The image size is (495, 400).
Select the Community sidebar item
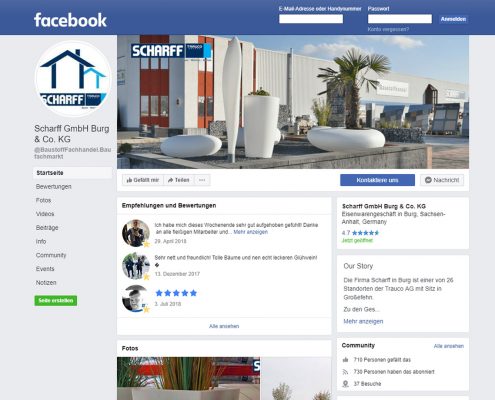(x=51, y=255)
